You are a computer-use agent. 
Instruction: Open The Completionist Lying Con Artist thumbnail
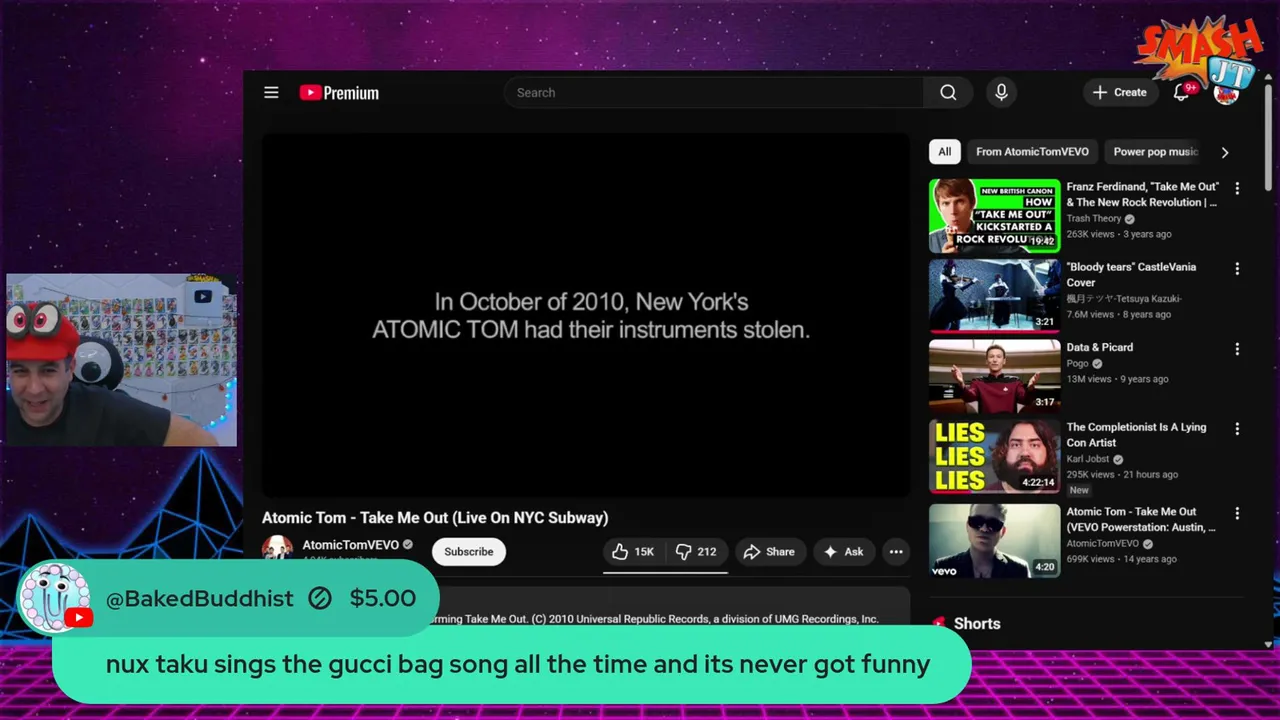pos(994,456)
